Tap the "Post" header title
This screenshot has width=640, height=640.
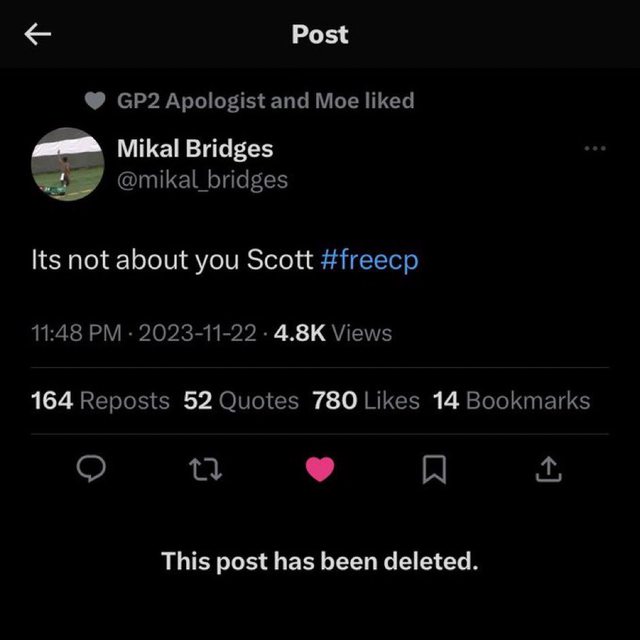(x=320, y=34)
